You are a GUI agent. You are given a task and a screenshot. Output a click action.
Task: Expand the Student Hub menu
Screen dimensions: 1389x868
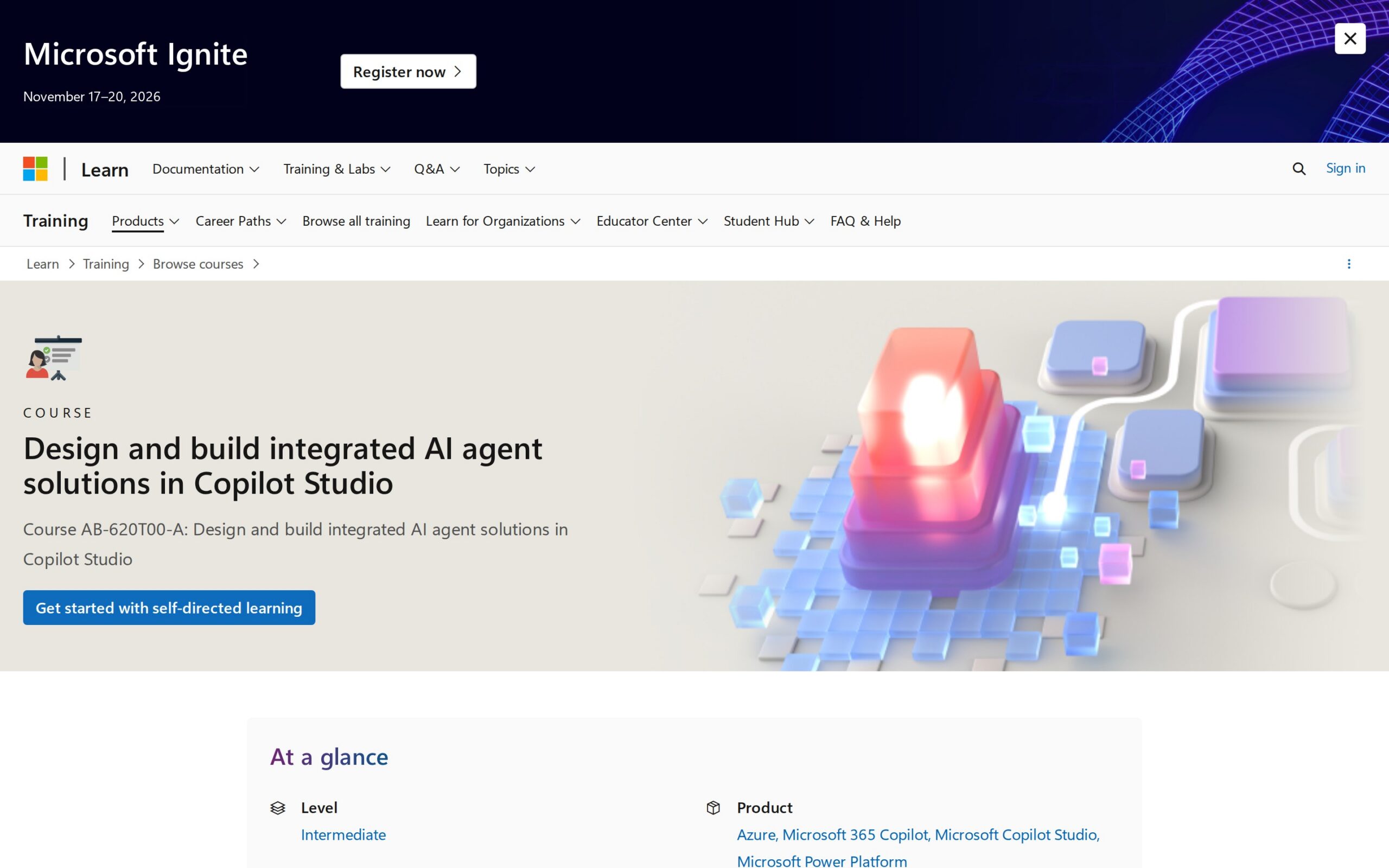(x=769, y=221)
